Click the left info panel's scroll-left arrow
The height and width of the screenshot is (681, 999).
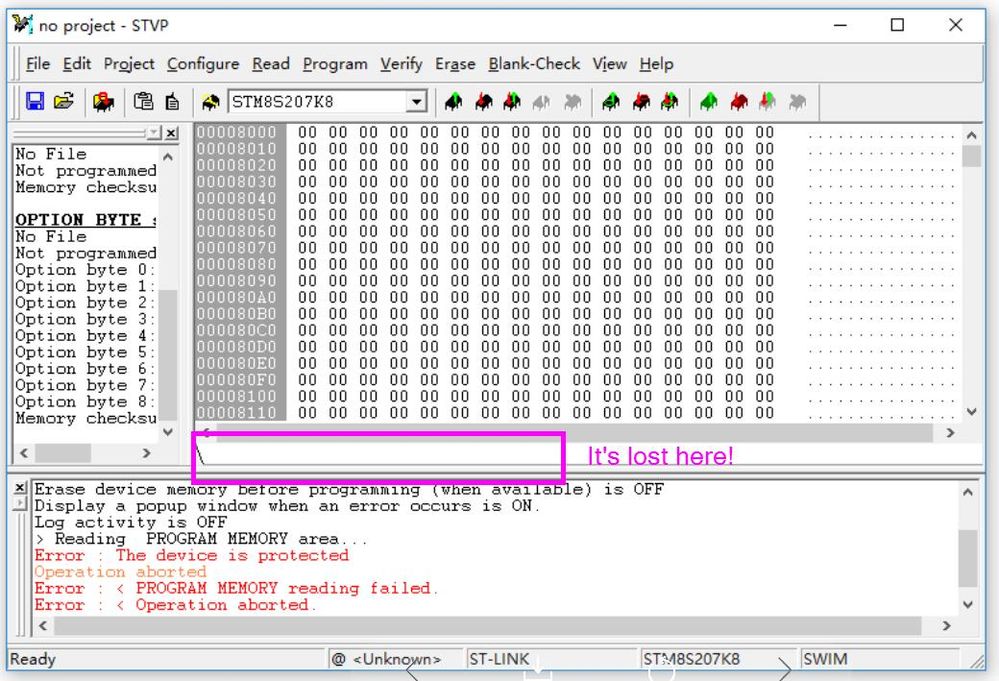[24, 453]
